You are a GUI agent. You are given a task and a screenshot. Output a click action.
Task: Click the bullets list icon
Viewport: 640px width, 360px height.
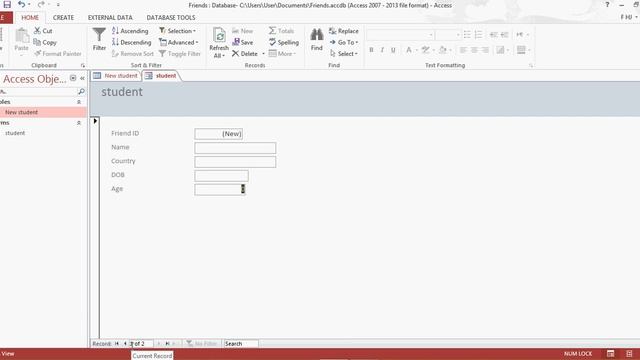467,35
